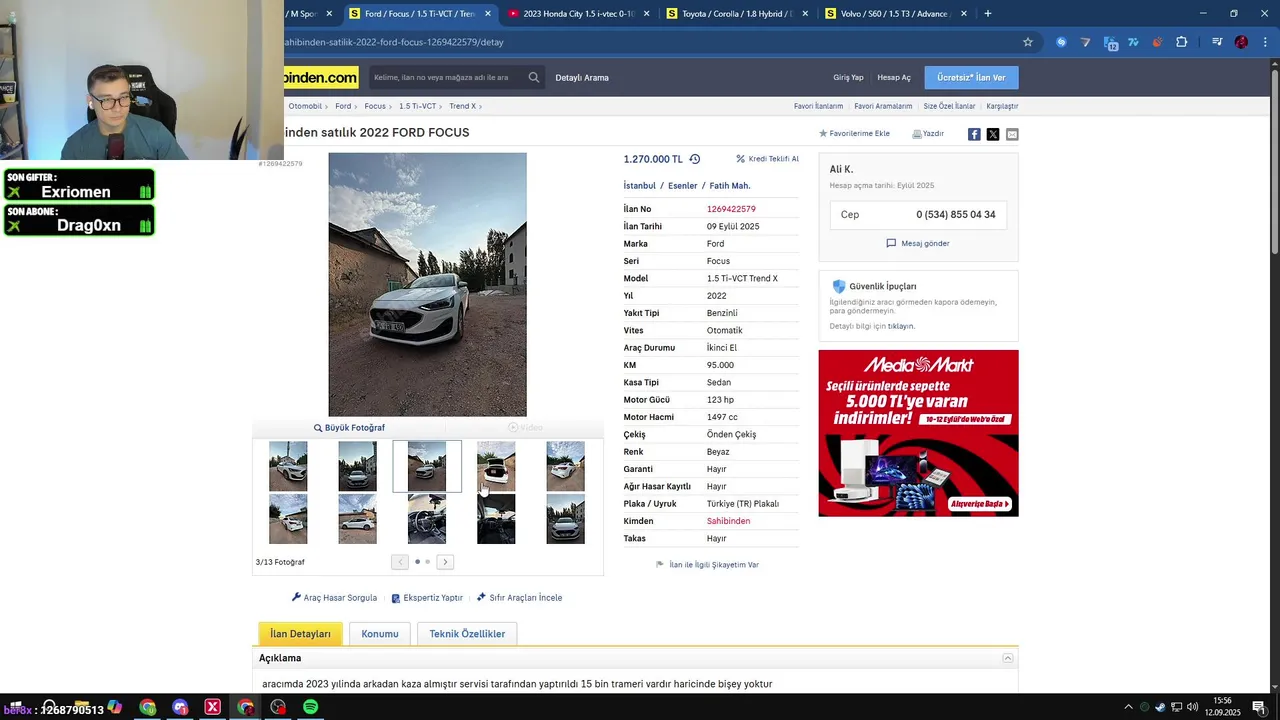Close the Ford Focus browser tab

(x=488, y=14)
